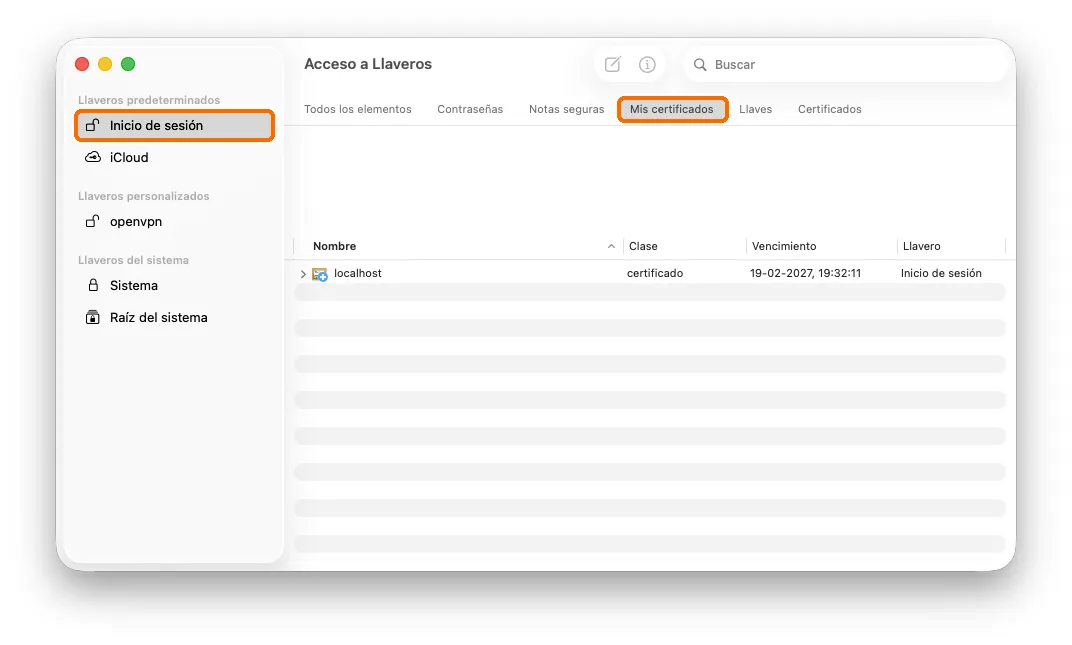
Task: Open the Contraseñas tab
Action: (x=470, y=109)
